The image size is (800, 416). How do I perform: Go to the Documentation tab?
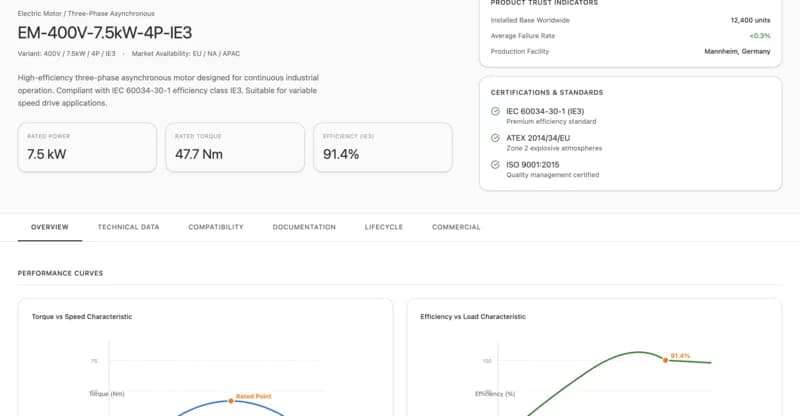(x=304, y=227)
